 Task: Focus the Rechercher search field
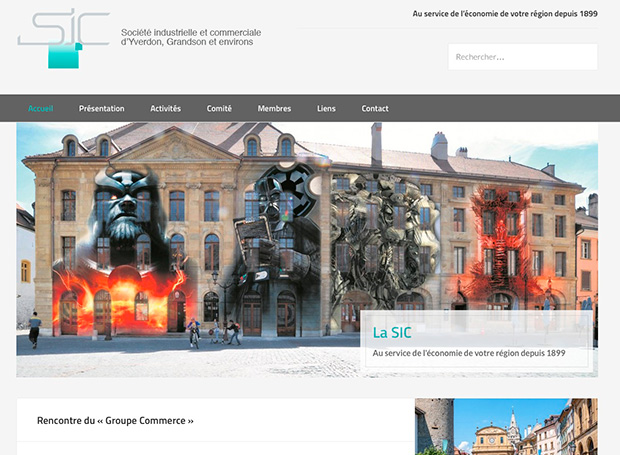pyautogui.click(x=523, y=57)
